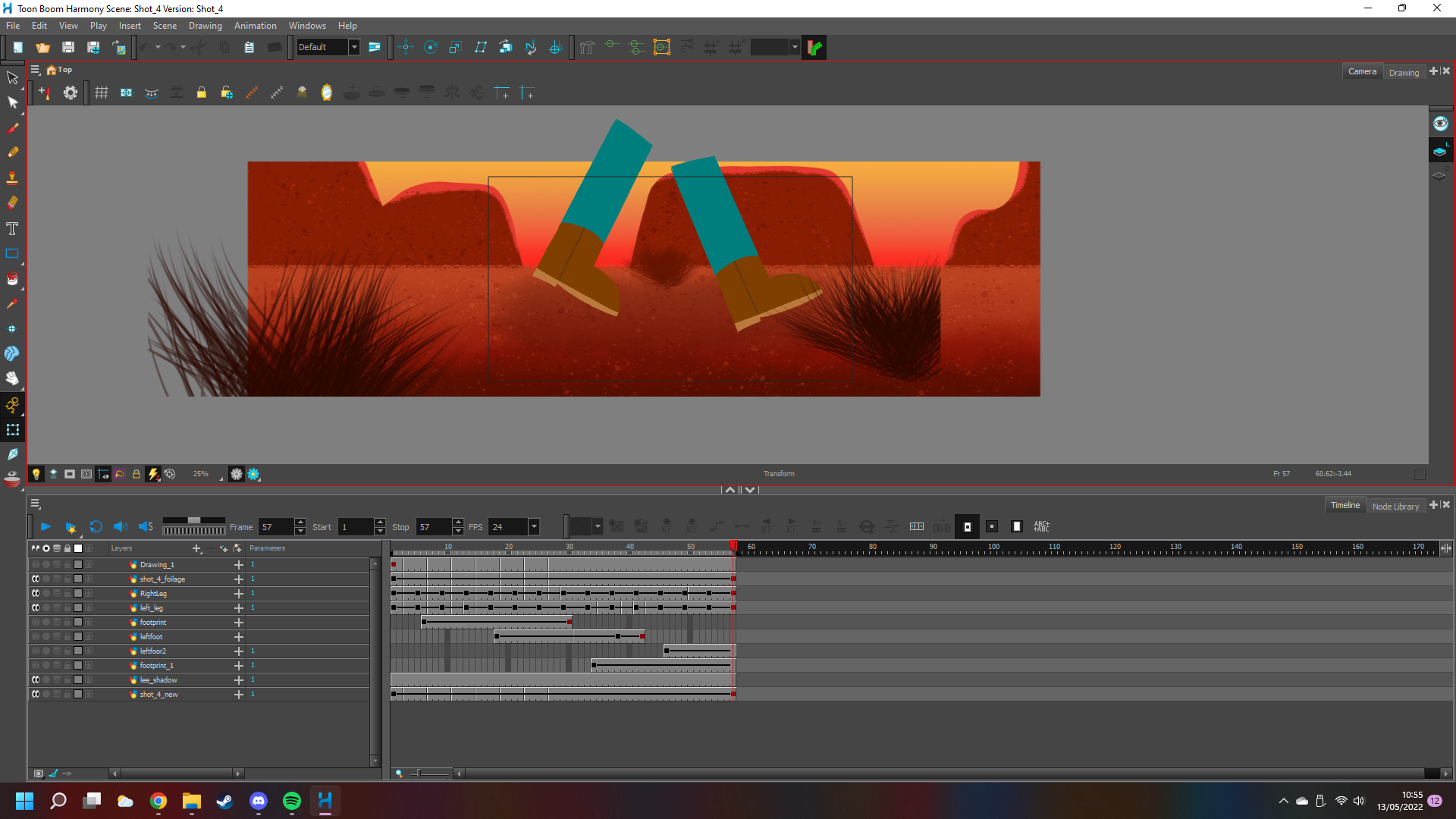
Task: Open the File menu
Action: [x=13, y=25]
